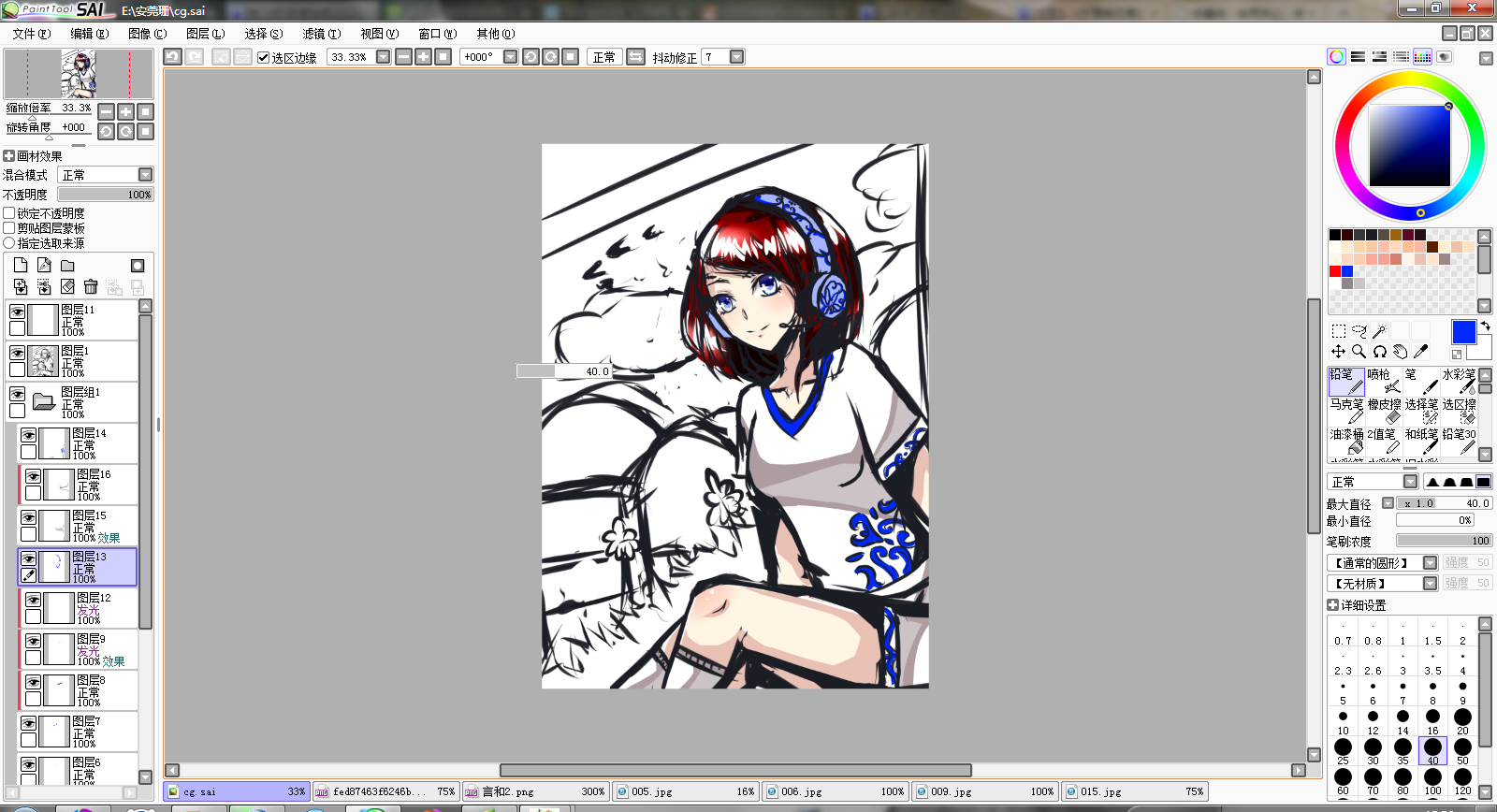Create a new layer folder
Viewport: 1497px width, 812px height.
[67, 266]
